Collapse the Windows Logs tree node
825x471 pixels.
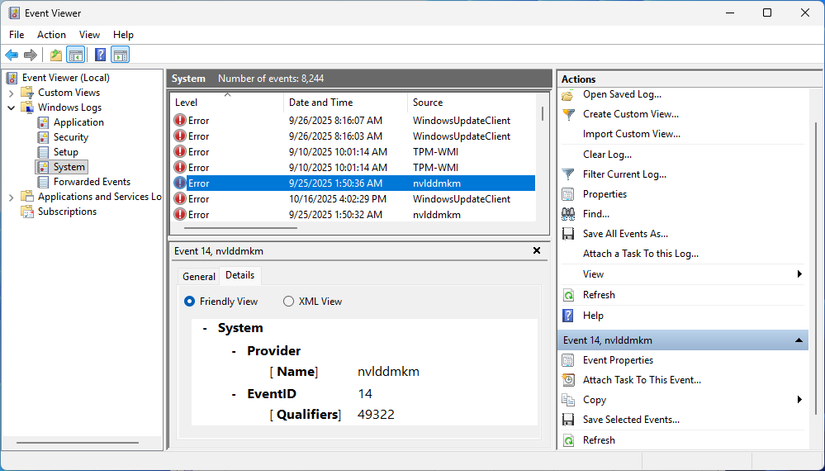pyautogui.click(x=11, y=108)
